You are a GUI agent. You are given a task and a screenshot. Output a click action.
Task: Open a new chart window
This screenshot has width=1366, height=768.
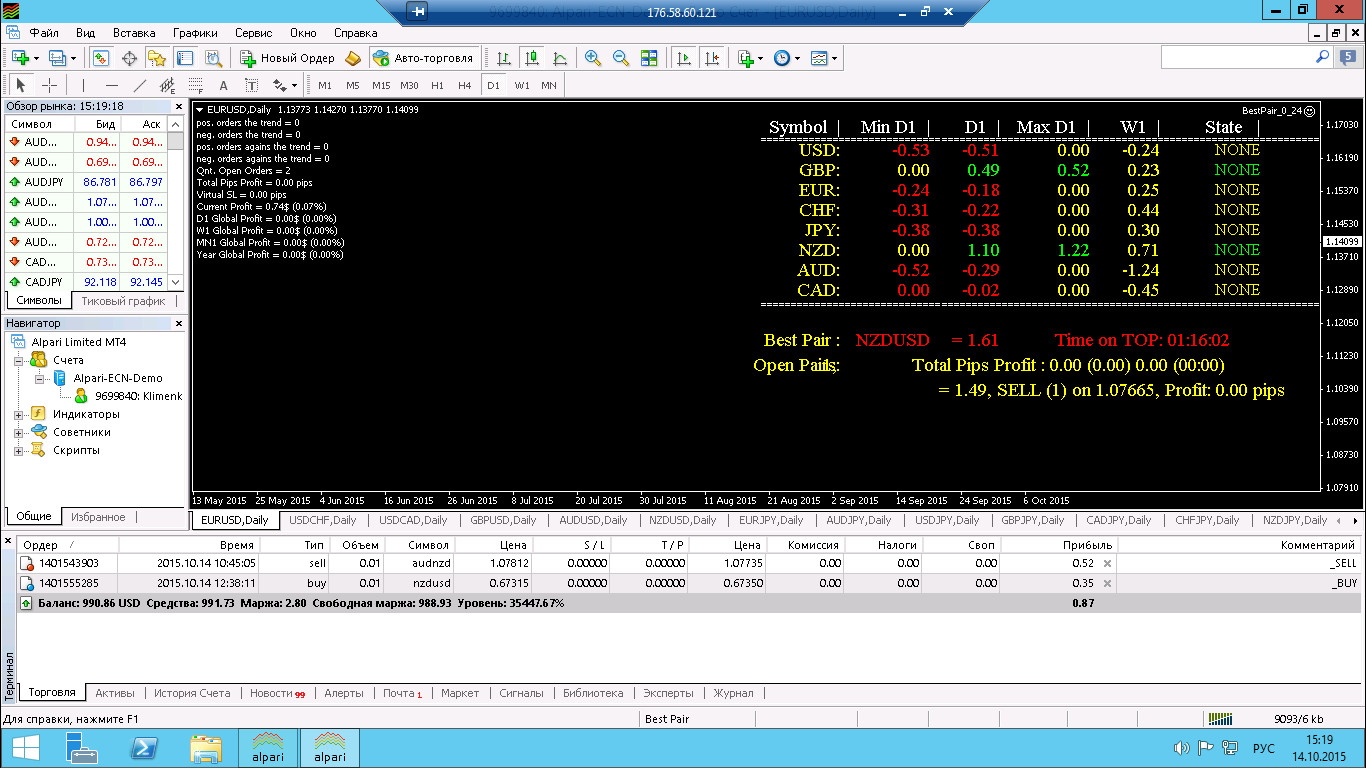tap(21, 59)
